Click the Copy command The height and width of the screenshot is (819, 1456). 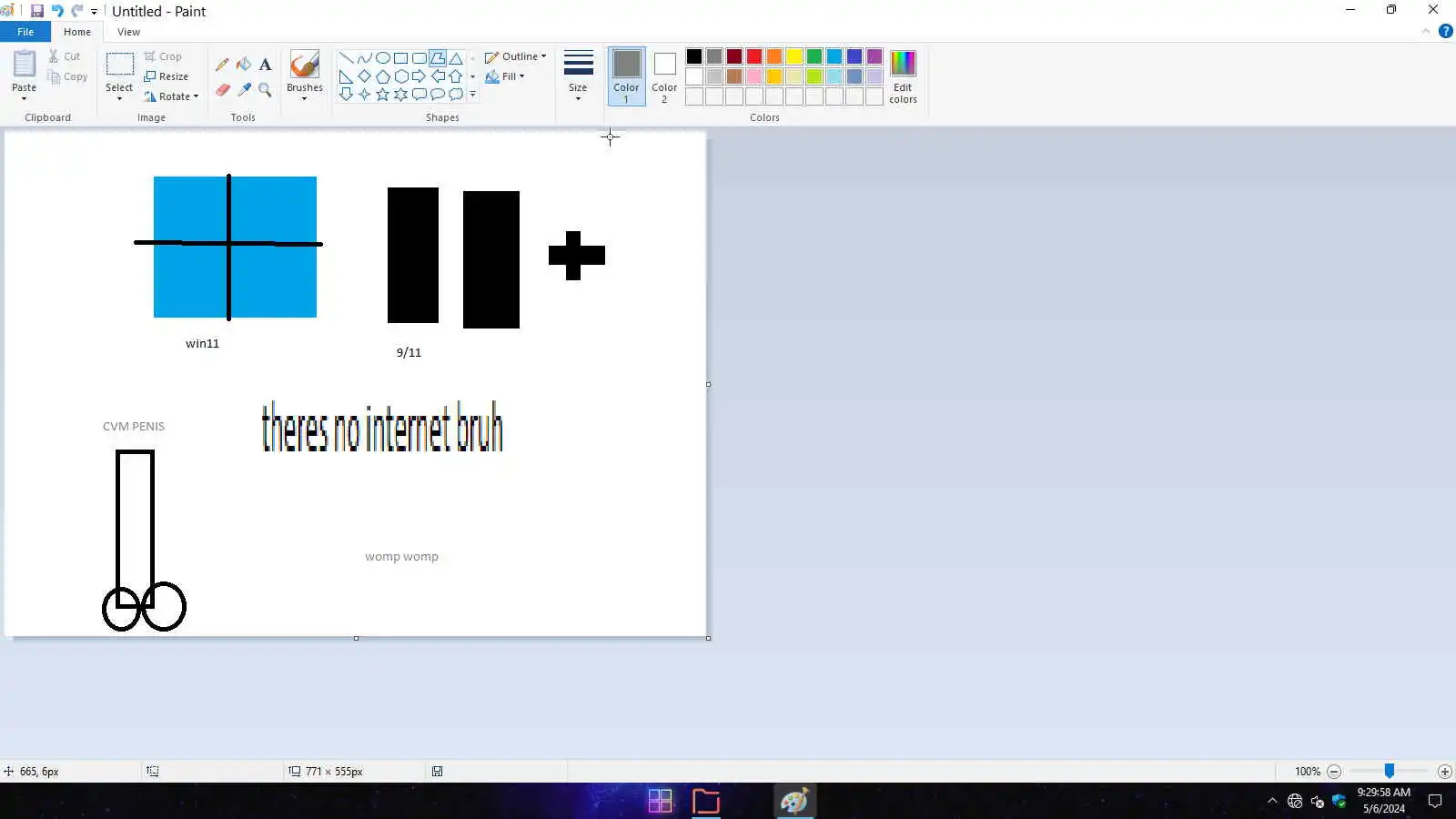pyautogui.click(x=68, y=76)
